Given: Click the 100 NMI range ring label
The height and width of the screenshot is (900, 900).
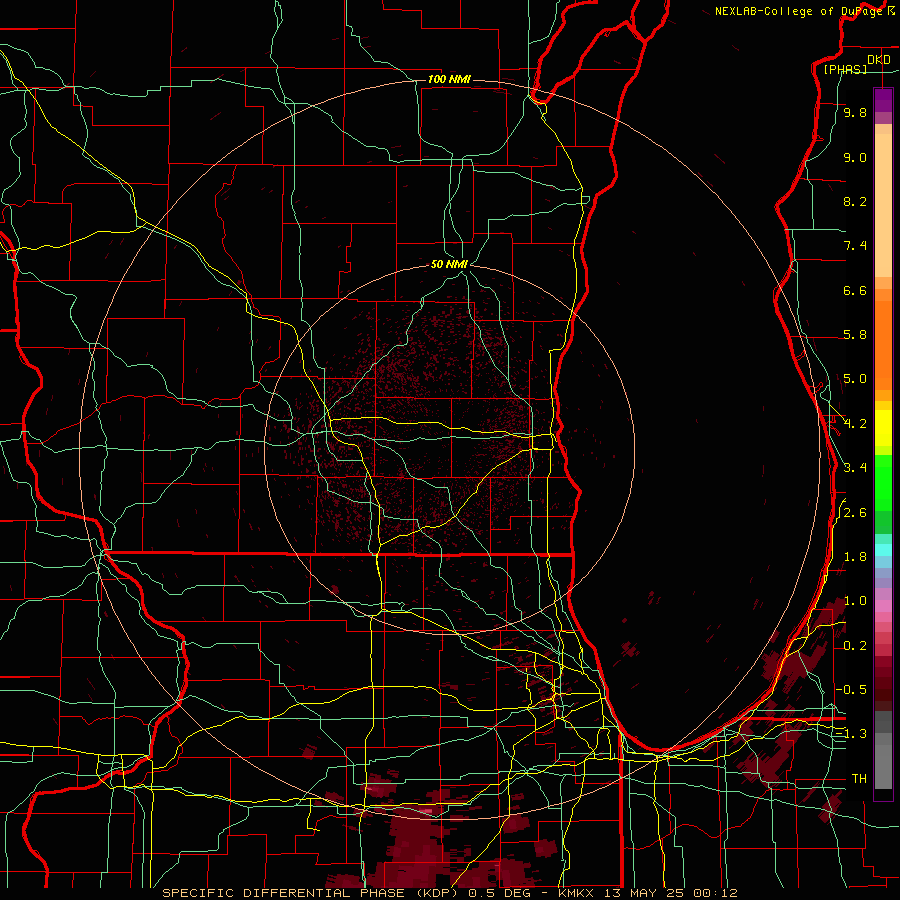Looking at the screenshot, I should point(449,79).
